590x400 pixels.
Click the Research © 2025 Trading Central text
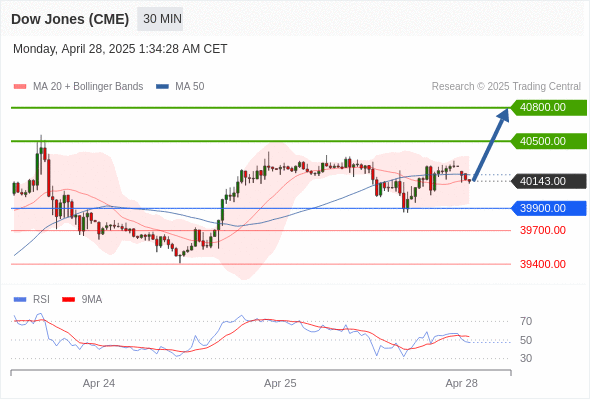coord(506,87)
